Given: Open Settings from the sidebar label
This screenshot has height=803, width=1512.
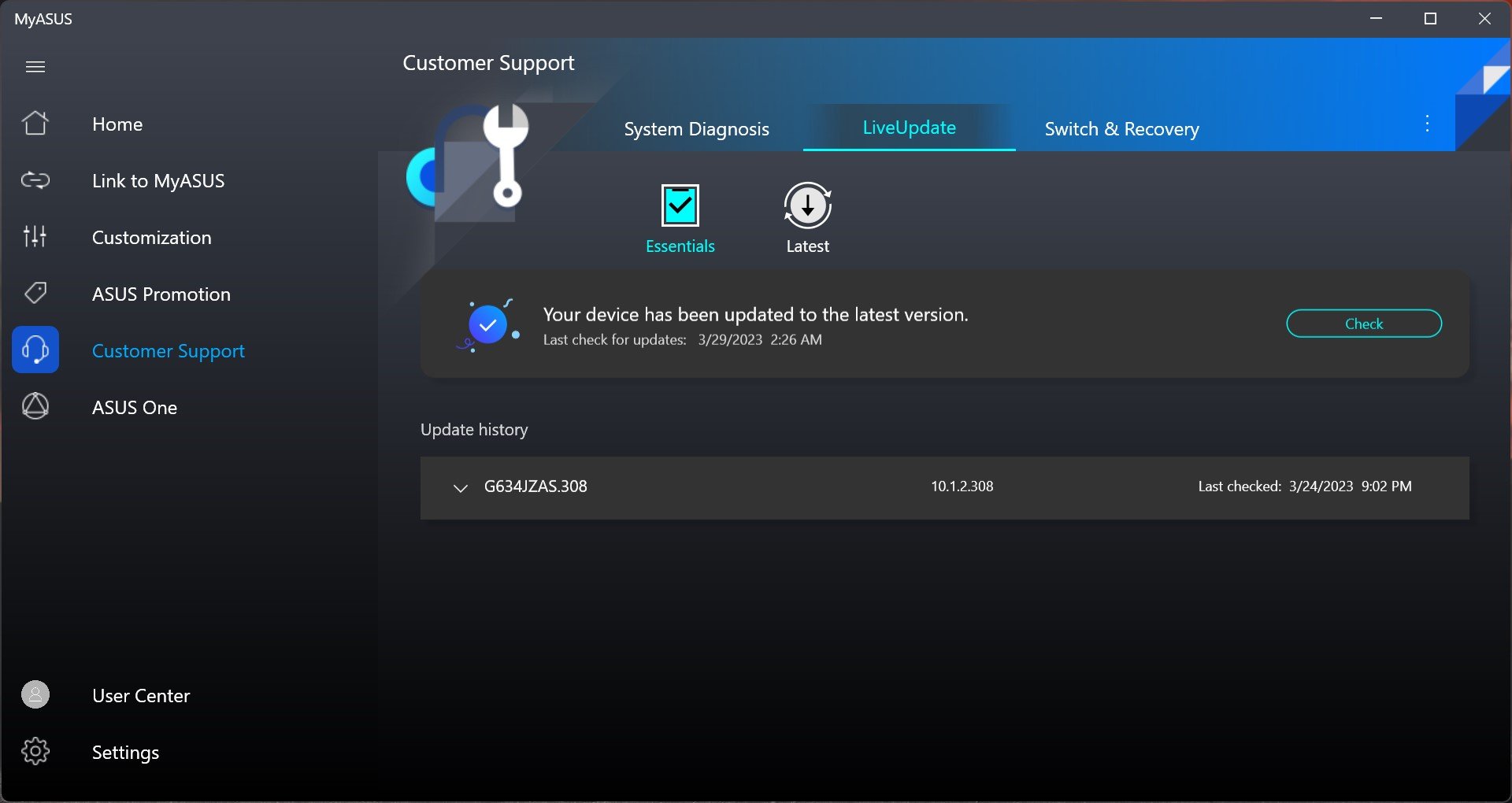Looking at the screenshot, I should pos(126,753).
